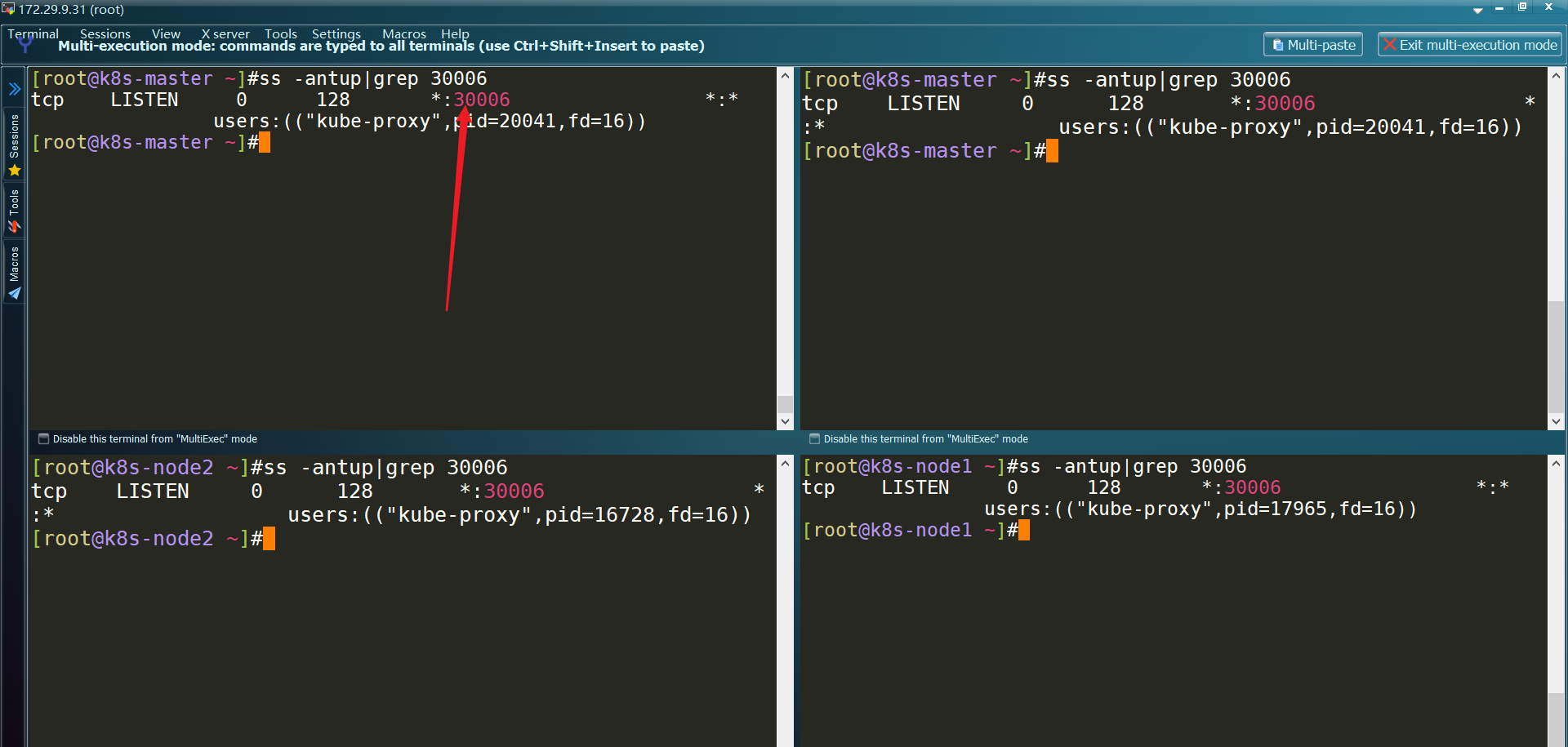This screenshot has height=747, width=1568.
Task: Click the kube-proxy pid=16728 text
Action: click(x=519, y=515)
